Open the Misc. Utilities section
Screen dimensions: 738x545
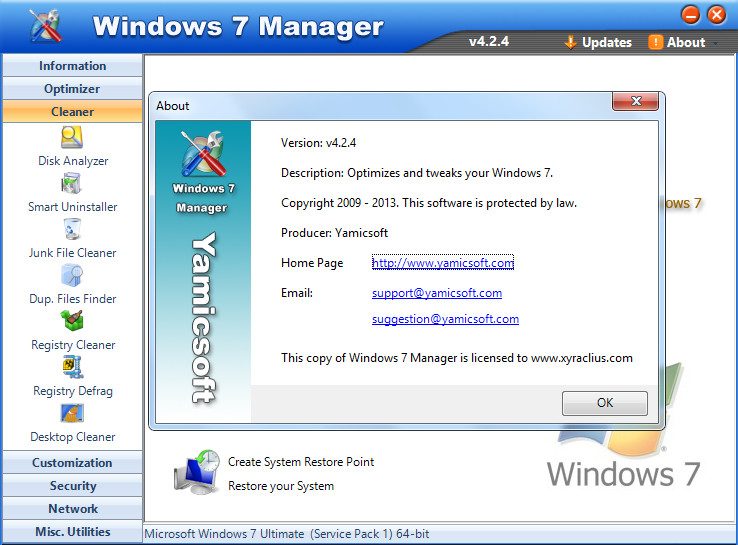coord(72,532)
